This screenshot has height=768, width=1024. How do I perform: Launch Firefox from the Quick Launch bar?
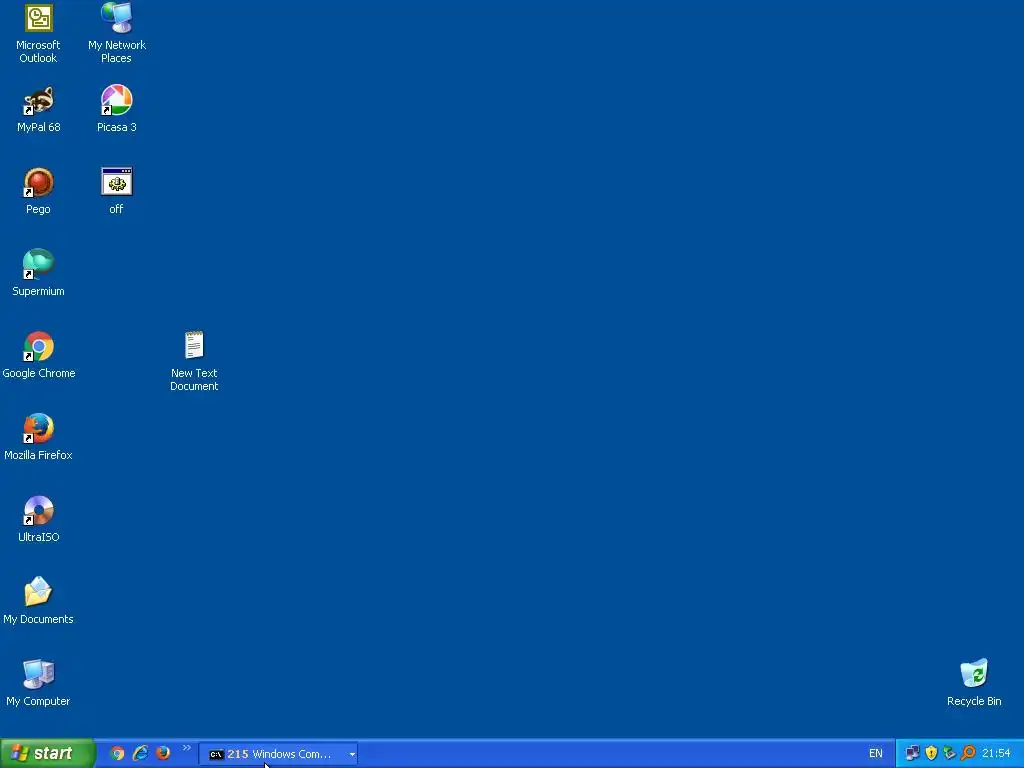coord(163,754)
